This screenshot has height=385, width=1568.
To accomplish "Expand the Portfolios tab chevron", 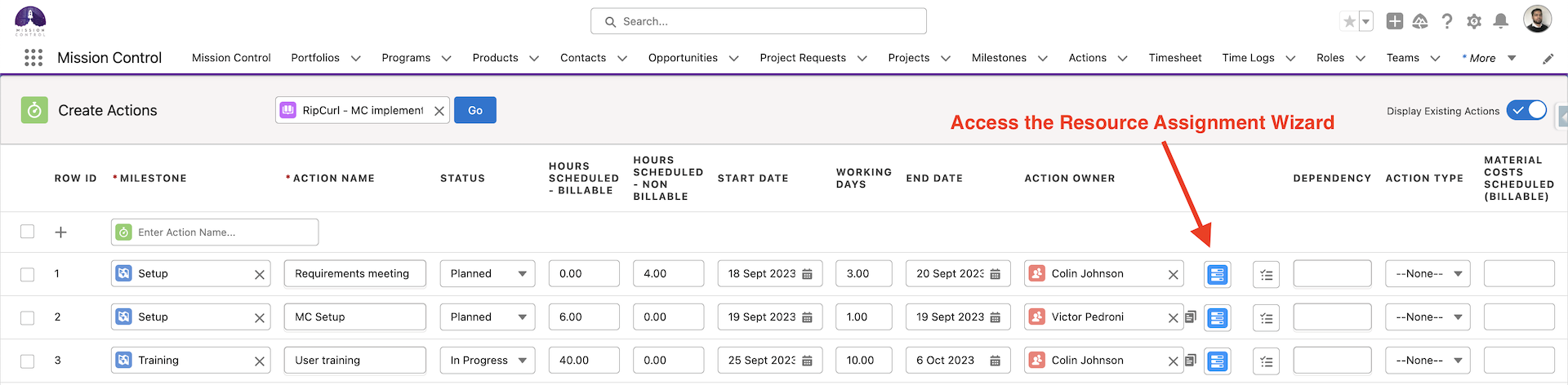I will (x=356, y=59).
